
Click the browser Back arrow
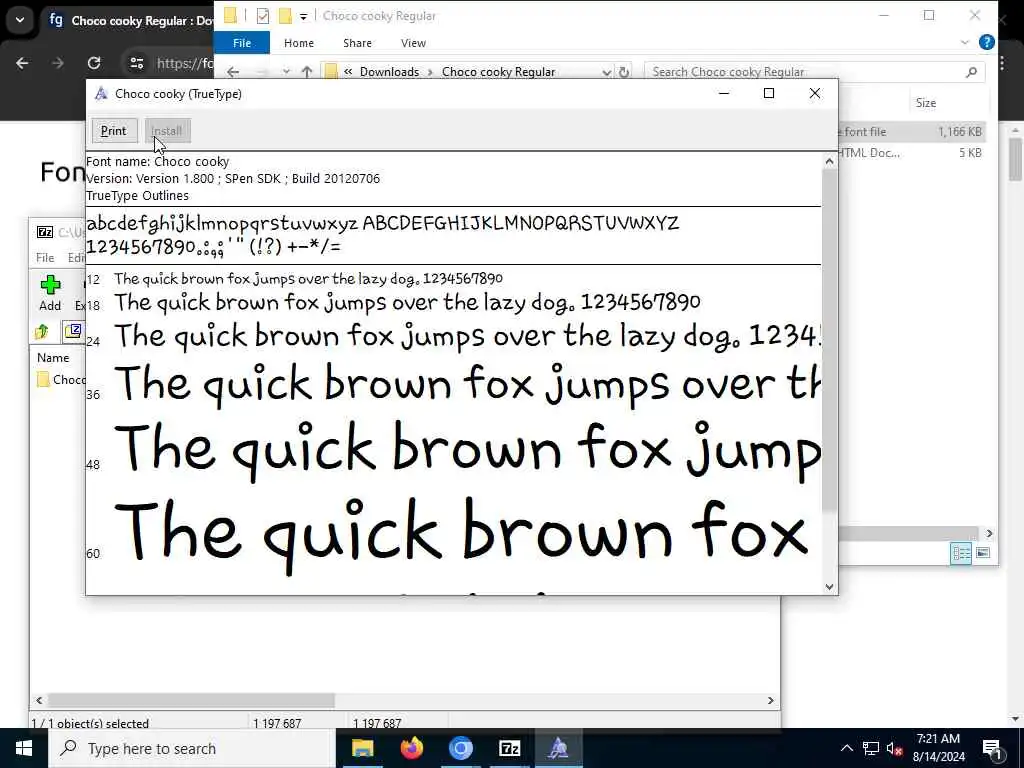22,63
